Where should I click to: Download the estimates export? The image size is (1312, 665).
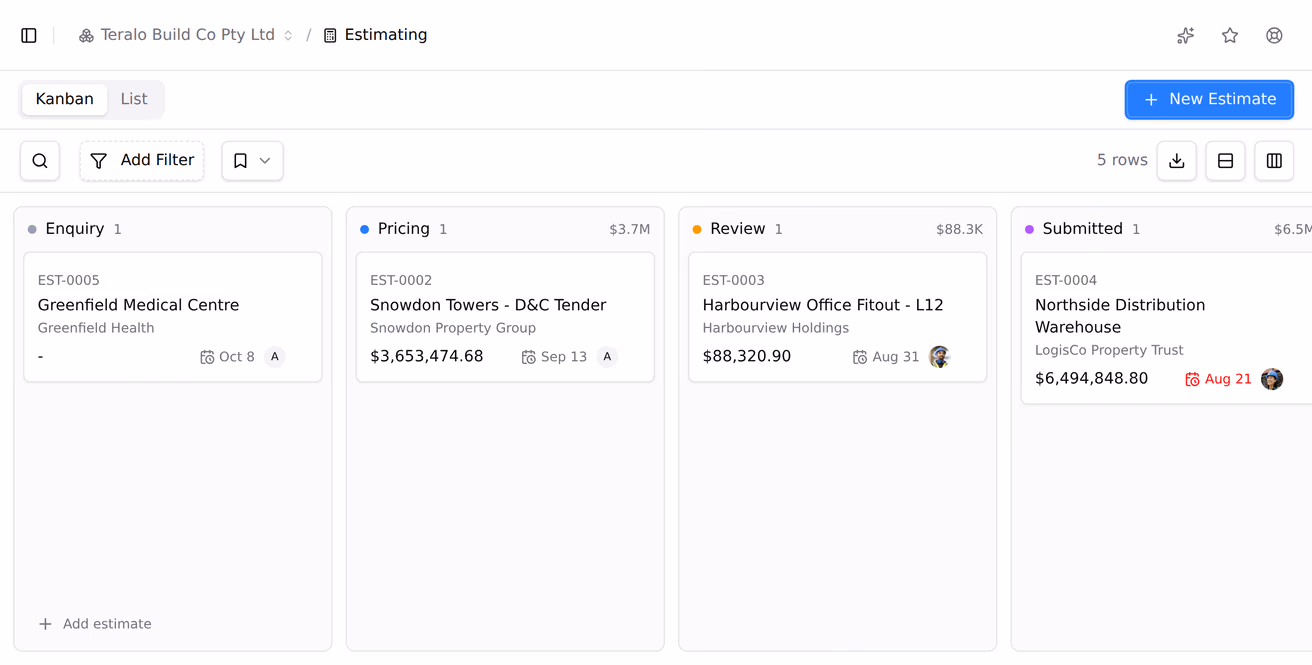(1177, 161)
